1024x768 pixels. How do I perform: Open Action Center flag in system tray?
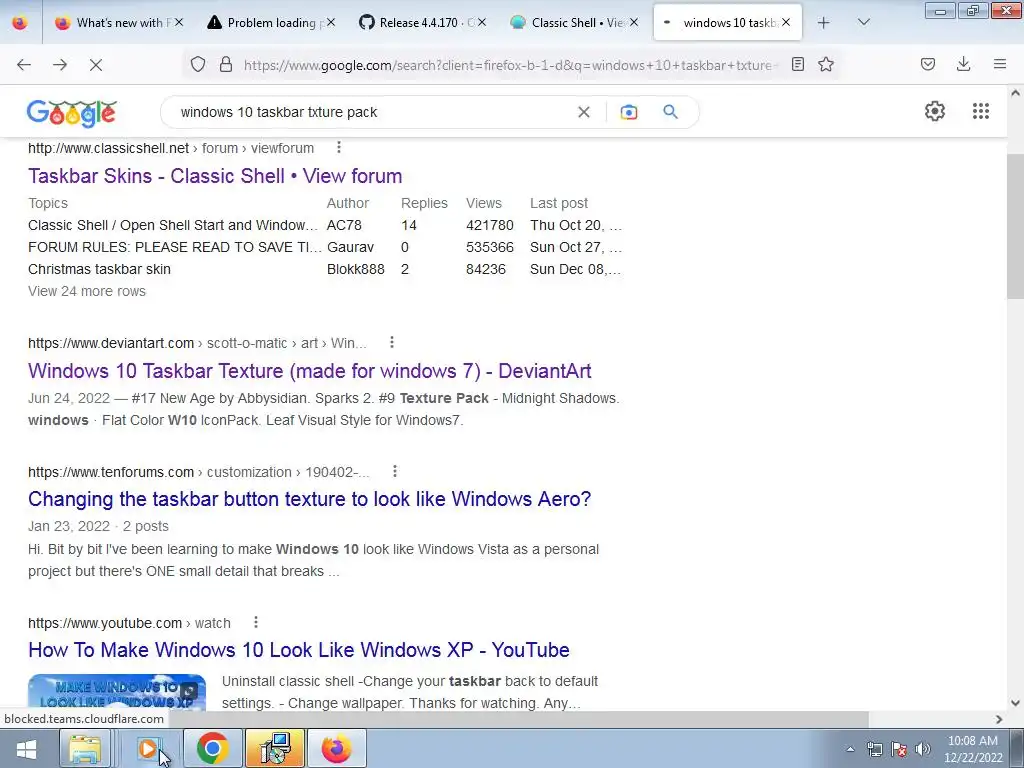tap(899, 749)
